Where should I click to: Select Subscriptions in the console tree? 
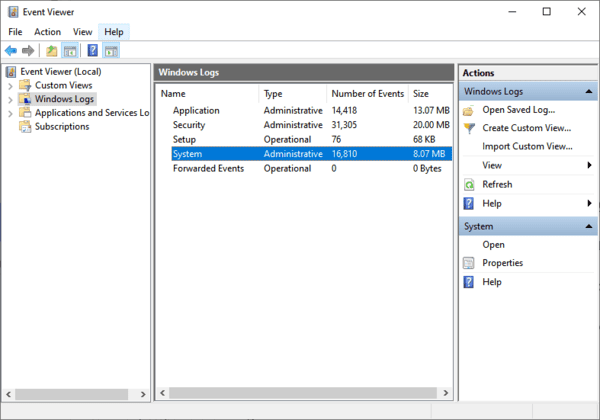[x=61, y=127]
